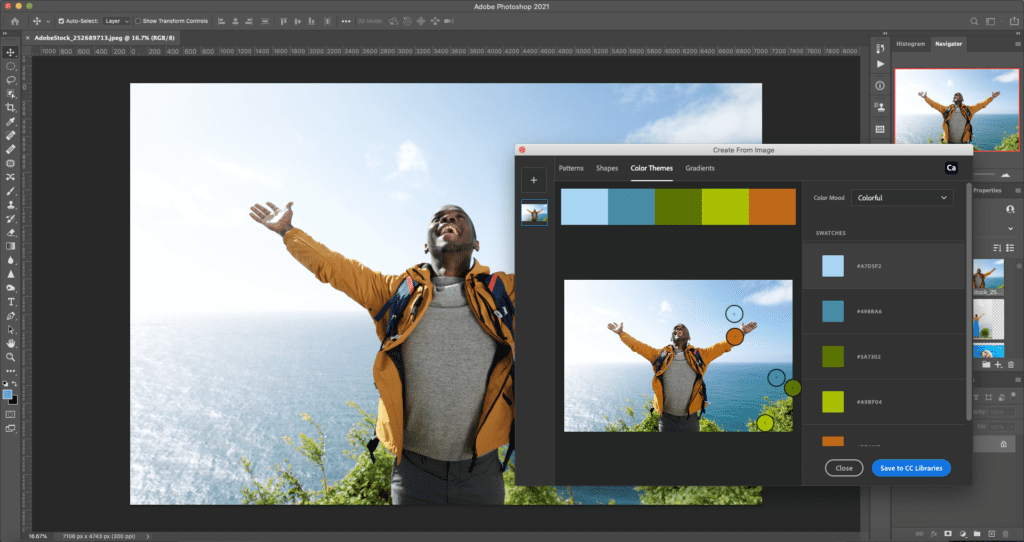Screen dimensions: 1024x542
Task: Click the orange color picker circle on preview
Action: point(735,337)
